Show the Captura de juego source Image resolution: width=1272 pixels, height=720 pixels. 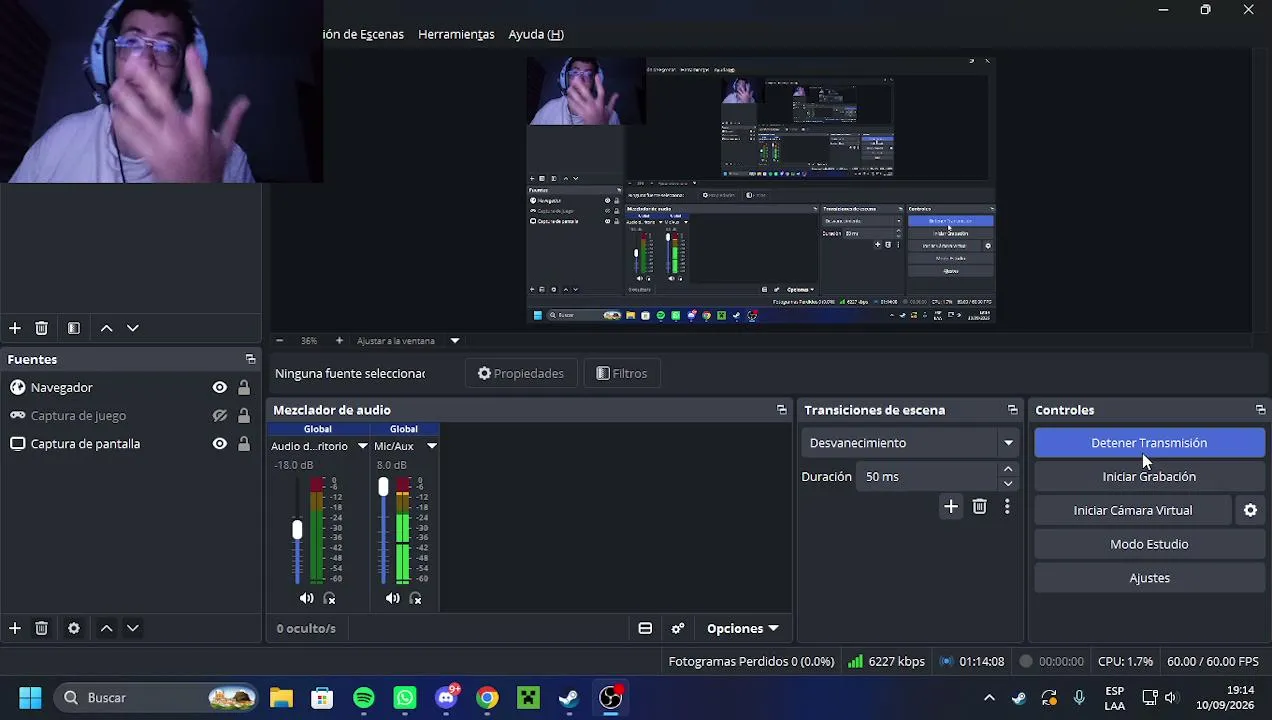[219, 416]
